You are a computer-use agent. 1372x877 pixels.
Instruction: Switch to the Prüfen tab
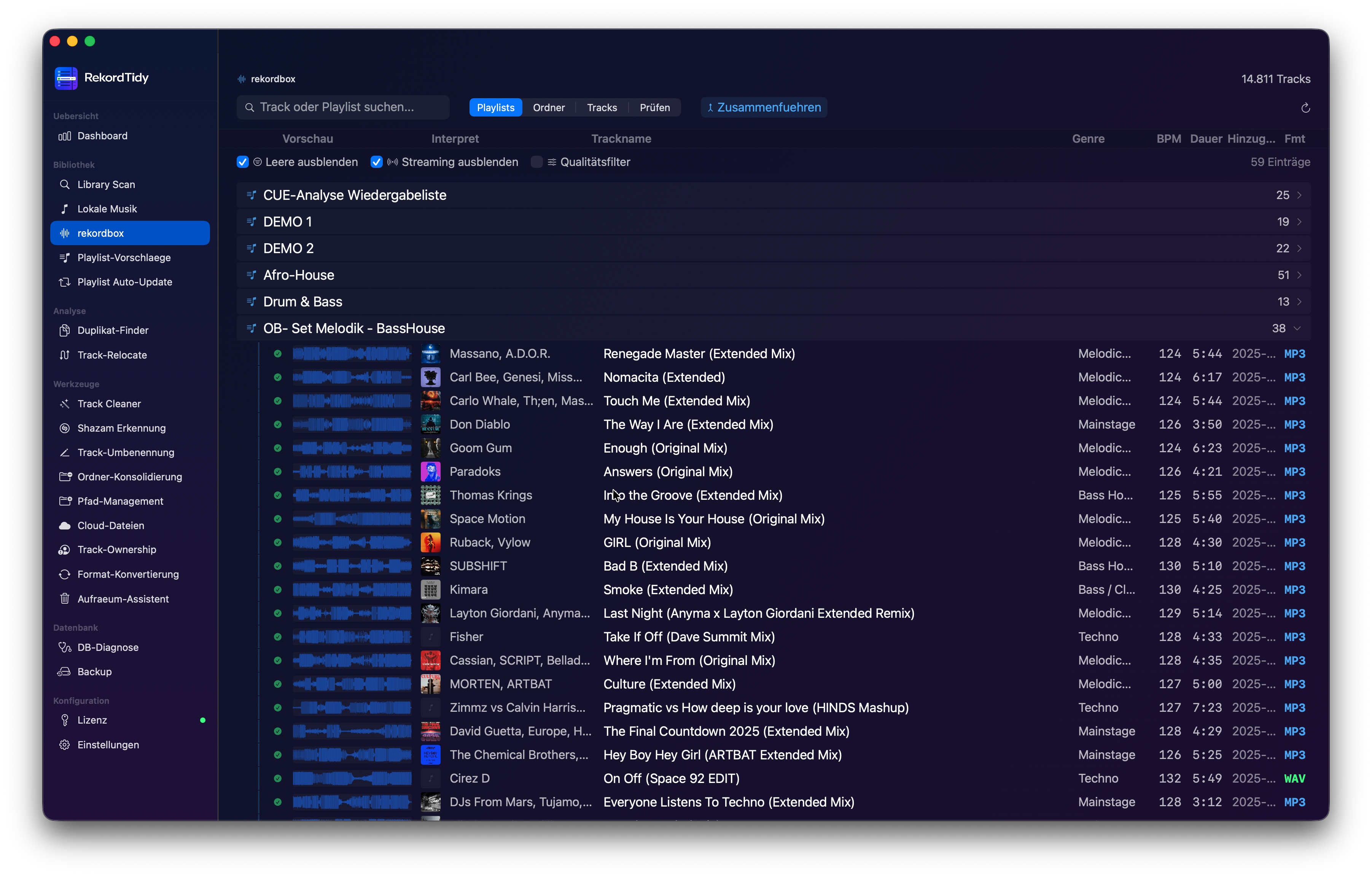[655, 108]
